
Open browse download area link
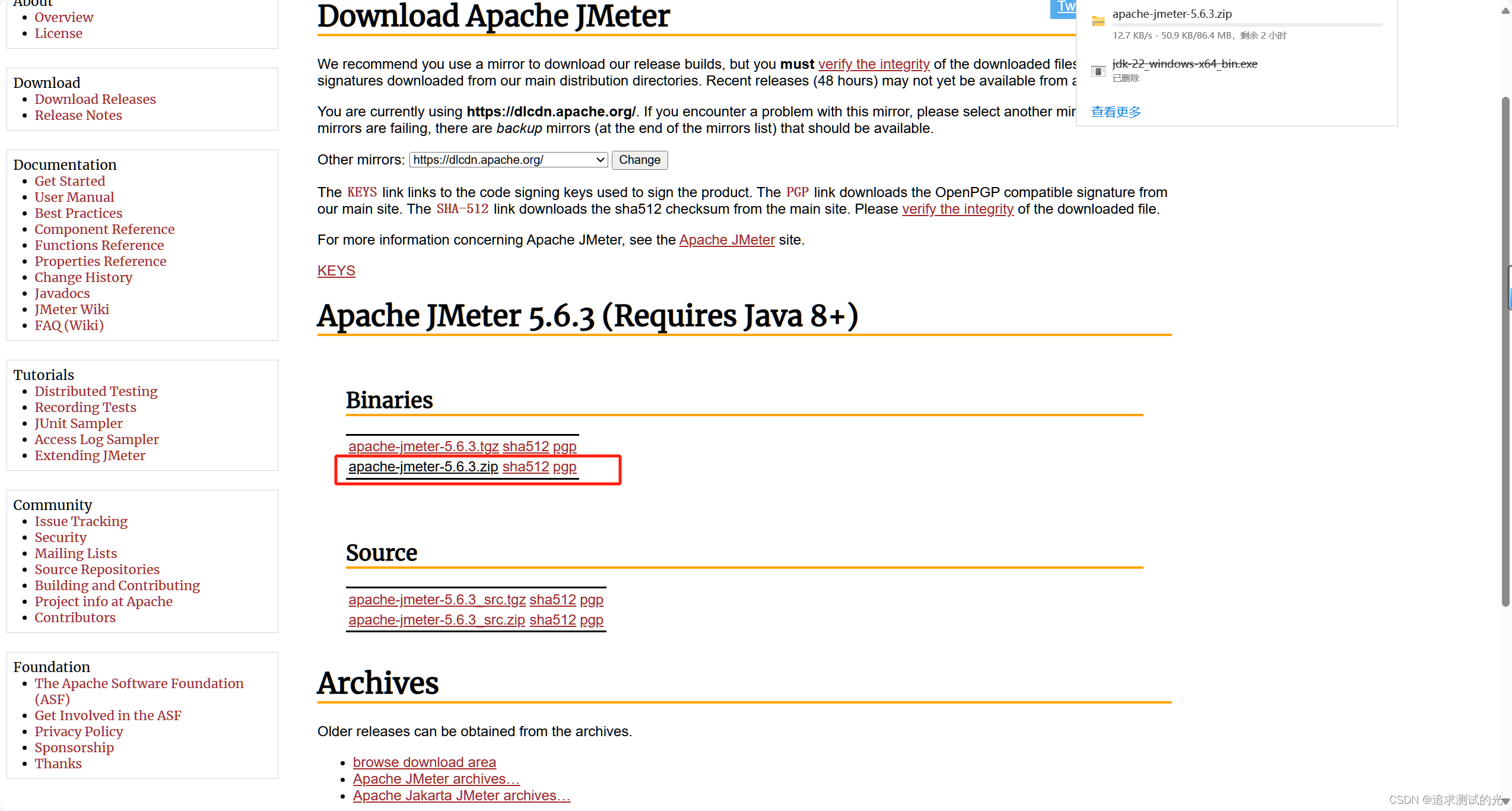[424, 762]
